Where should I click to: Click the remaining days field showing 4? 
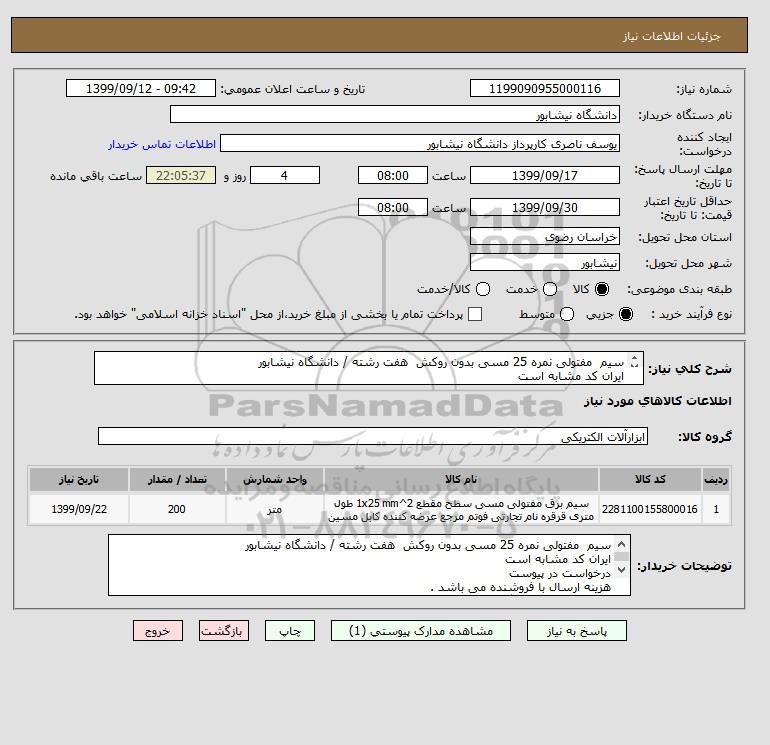click(x=285, y=175)
